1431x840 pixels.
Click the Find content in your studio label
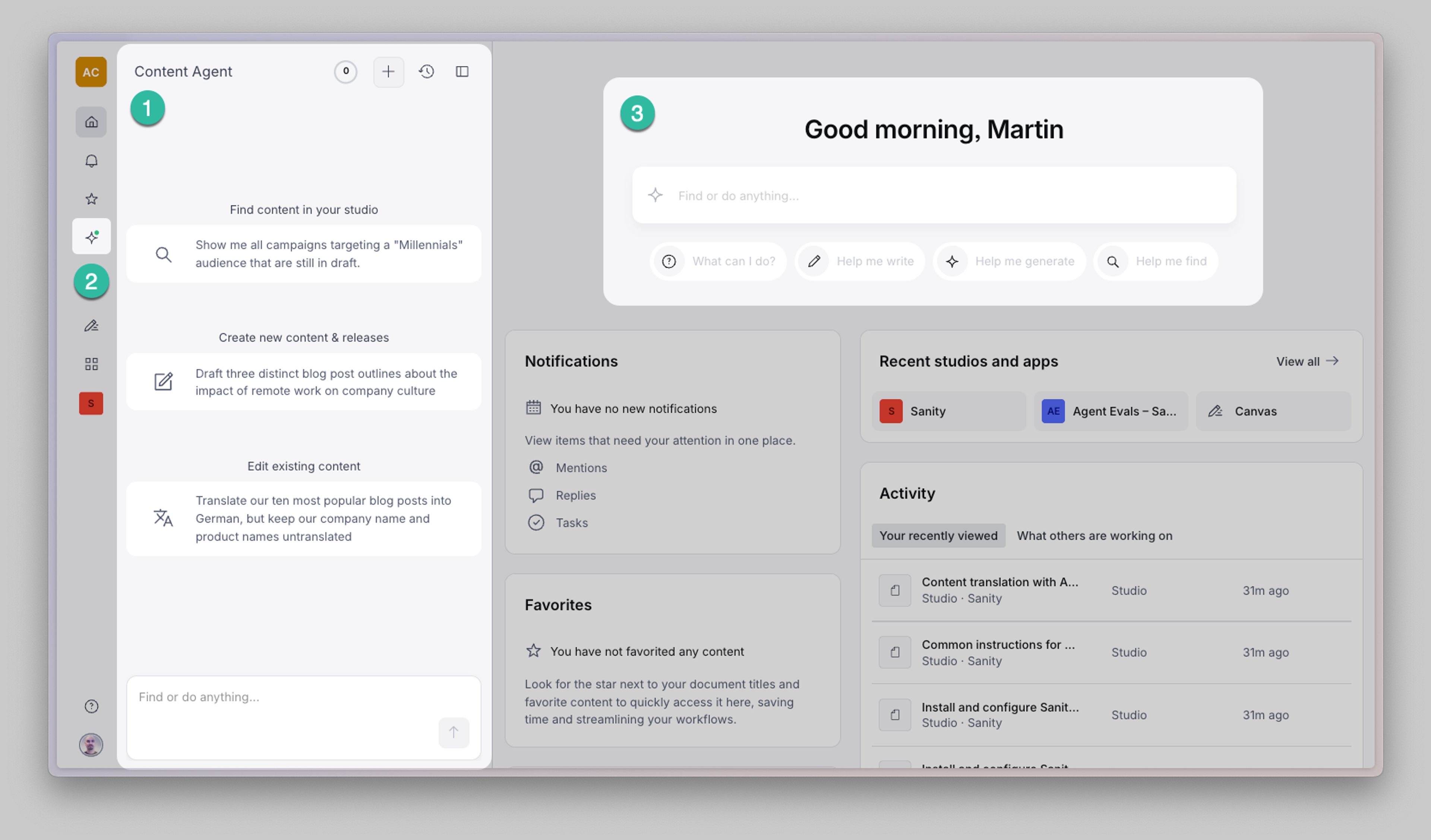click(x=304, y=209)
